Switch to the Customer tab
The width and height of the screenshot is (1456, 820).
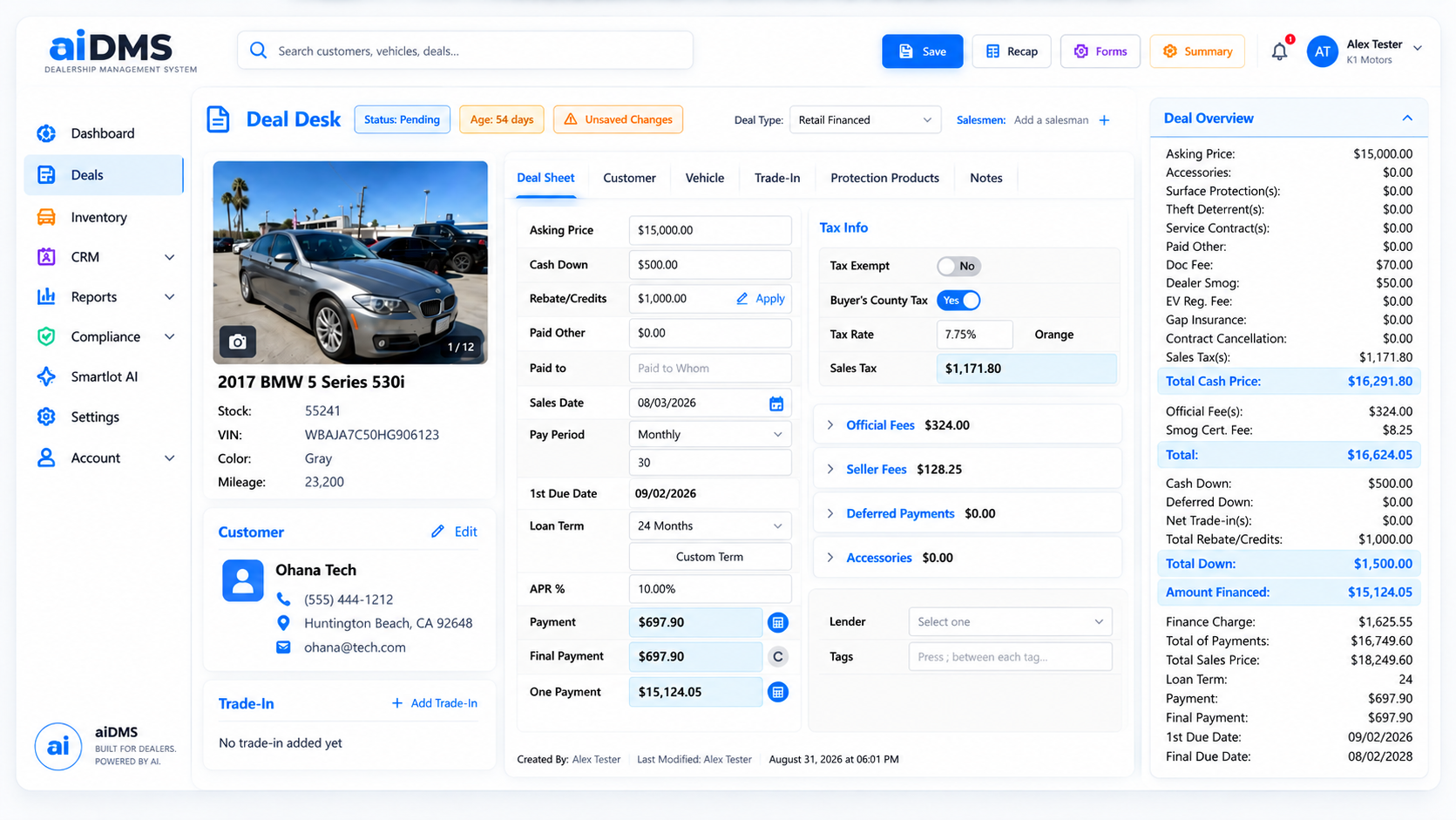click(x=629, y=178)
